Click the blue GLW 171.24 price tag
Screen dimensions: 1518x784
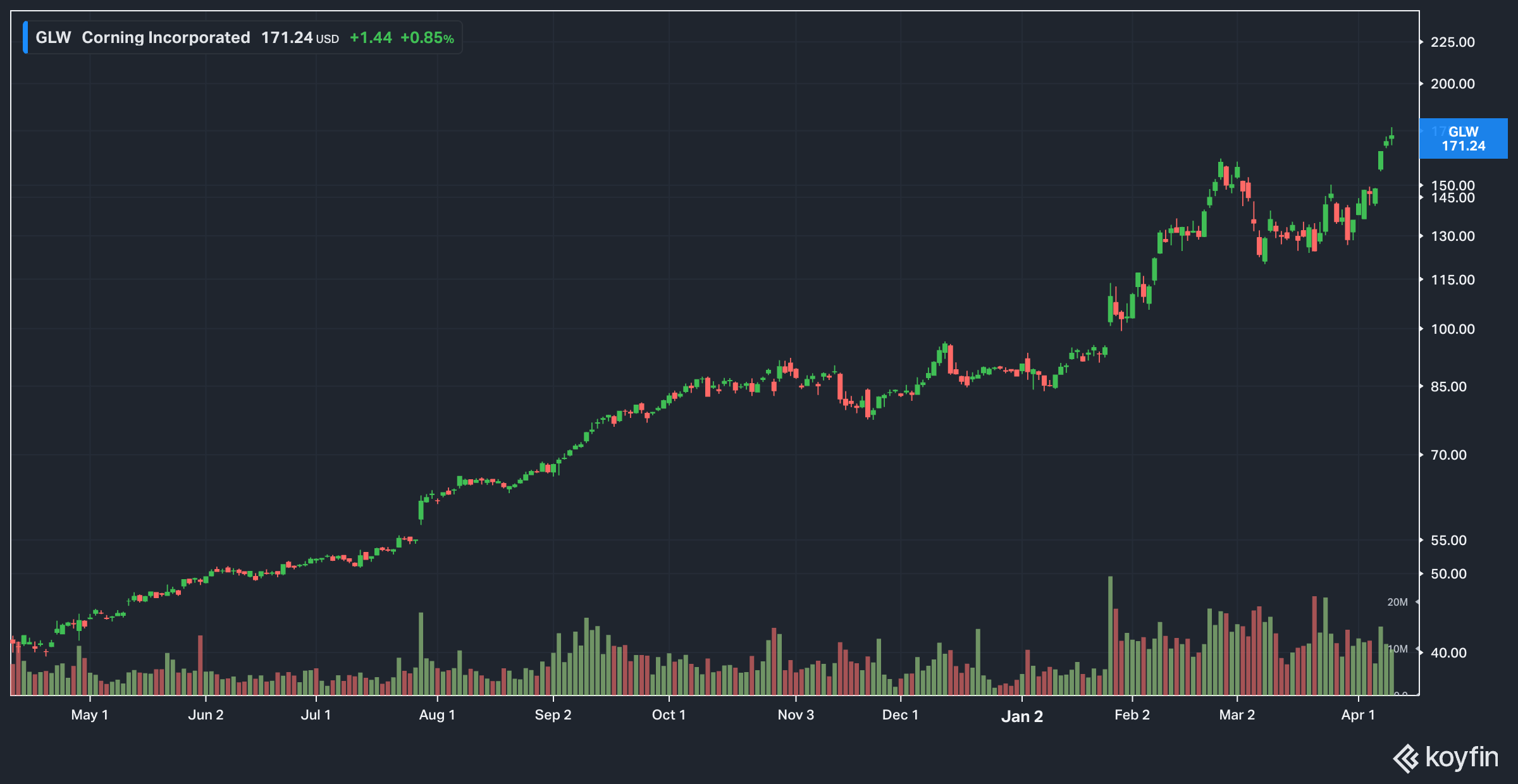point(1463,138)
